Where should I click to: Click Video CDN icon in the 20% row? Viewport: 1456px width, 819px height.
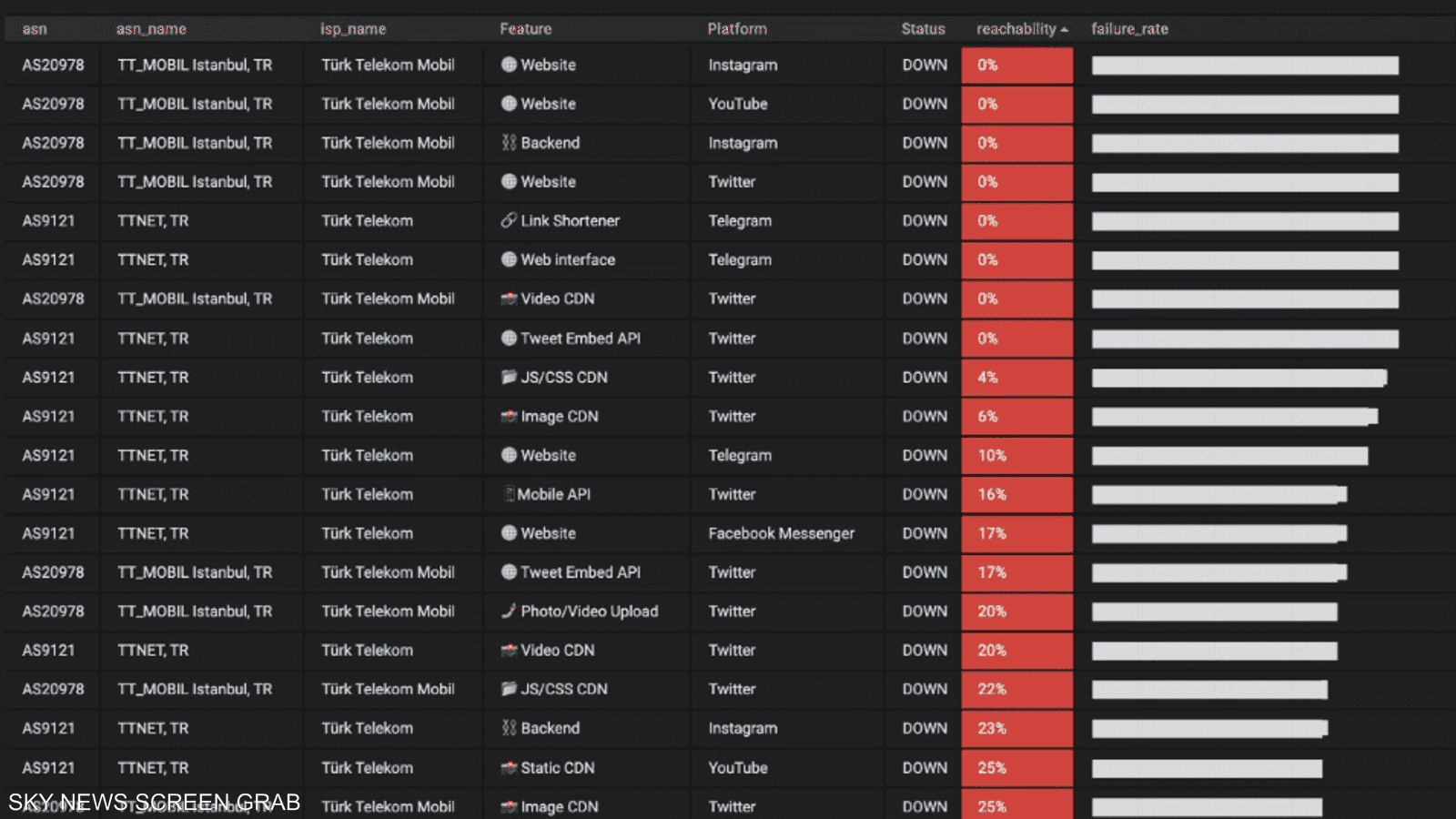pyautogui.click(x=509, y=650)
